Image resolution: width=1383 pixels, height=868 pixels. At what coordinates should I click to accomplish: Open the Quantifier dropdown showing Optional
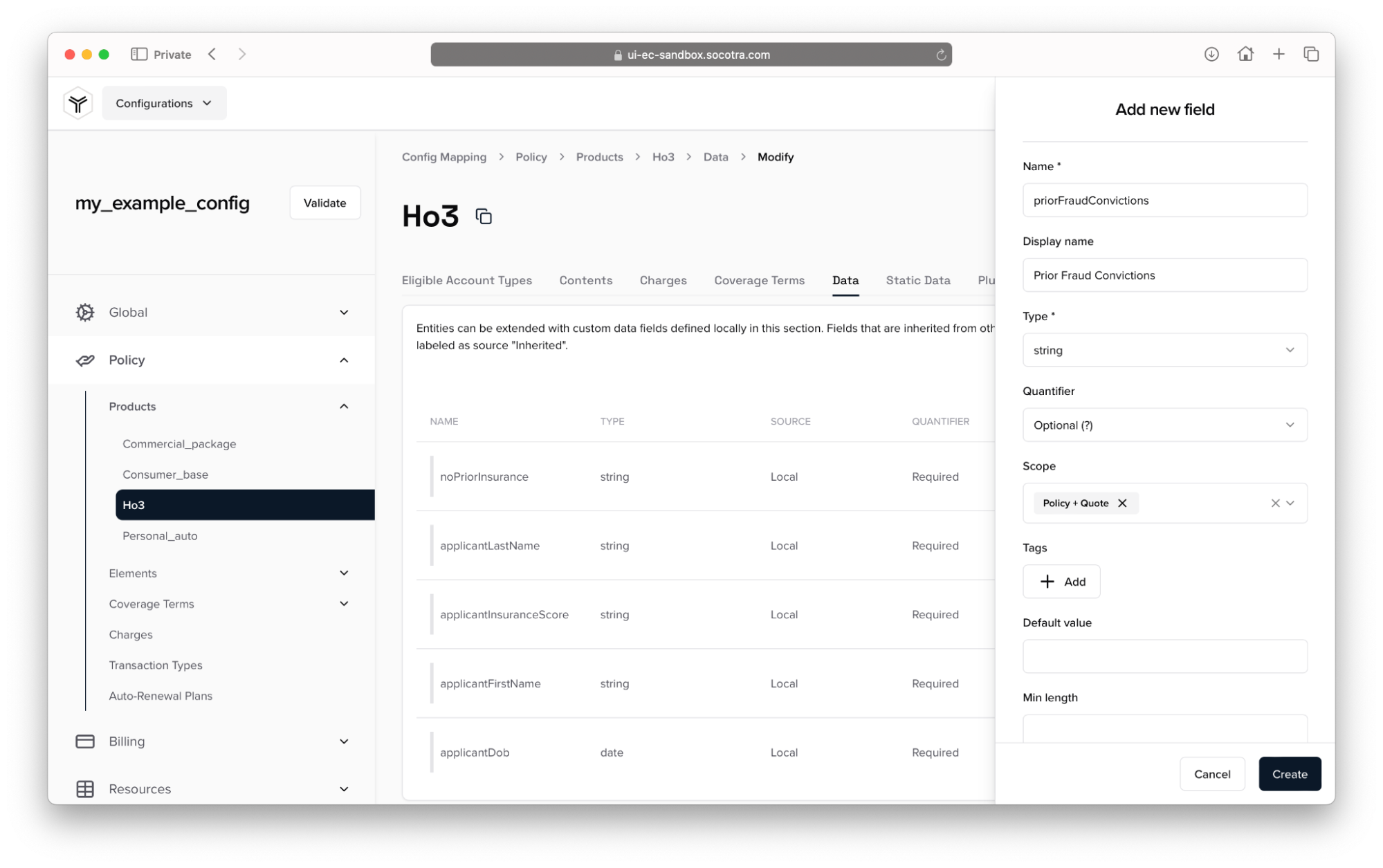click(x=1164, y=425)
